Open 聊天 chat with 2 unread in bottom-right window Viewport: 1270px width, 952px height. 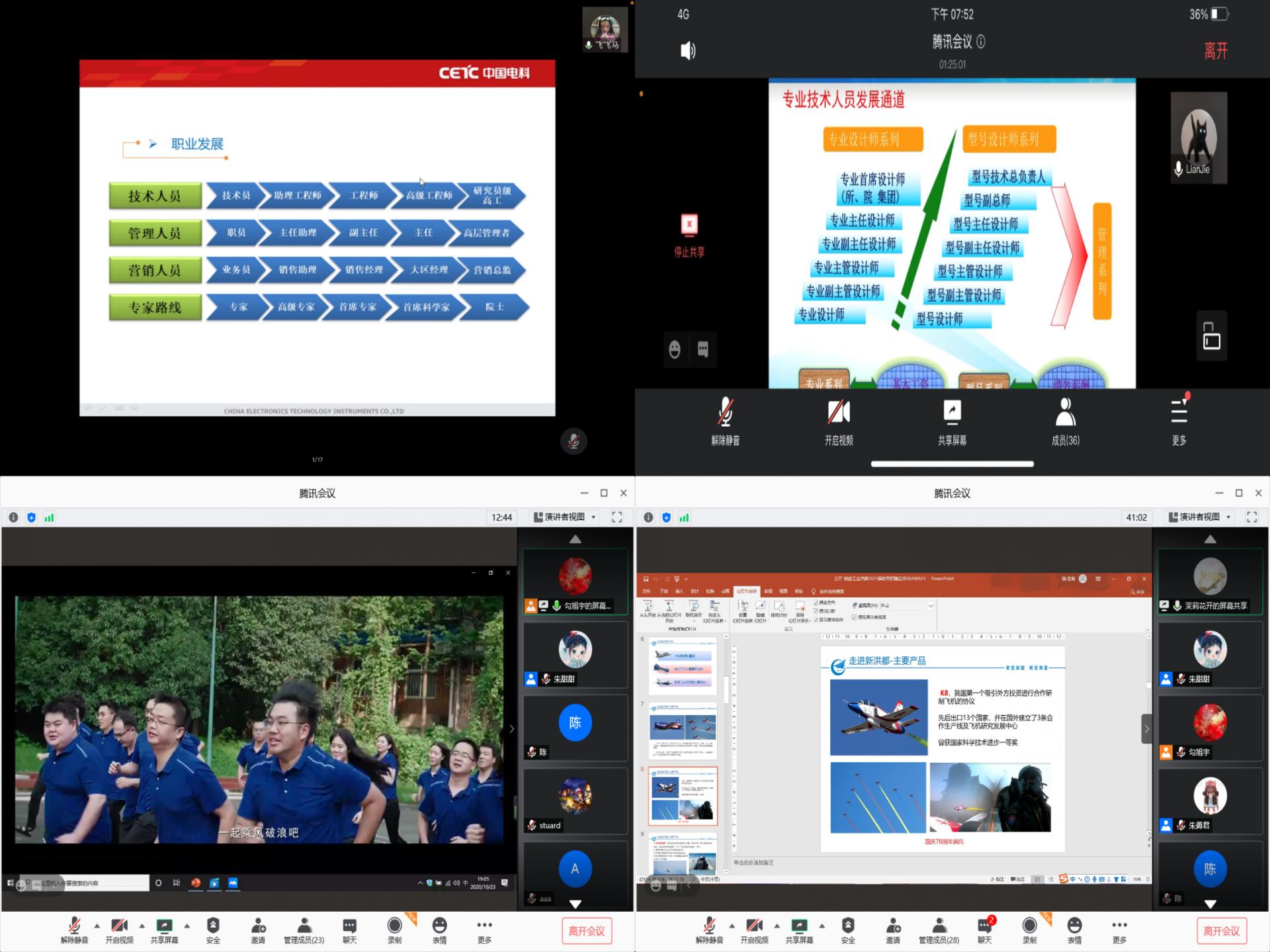[x=984, y=926]
